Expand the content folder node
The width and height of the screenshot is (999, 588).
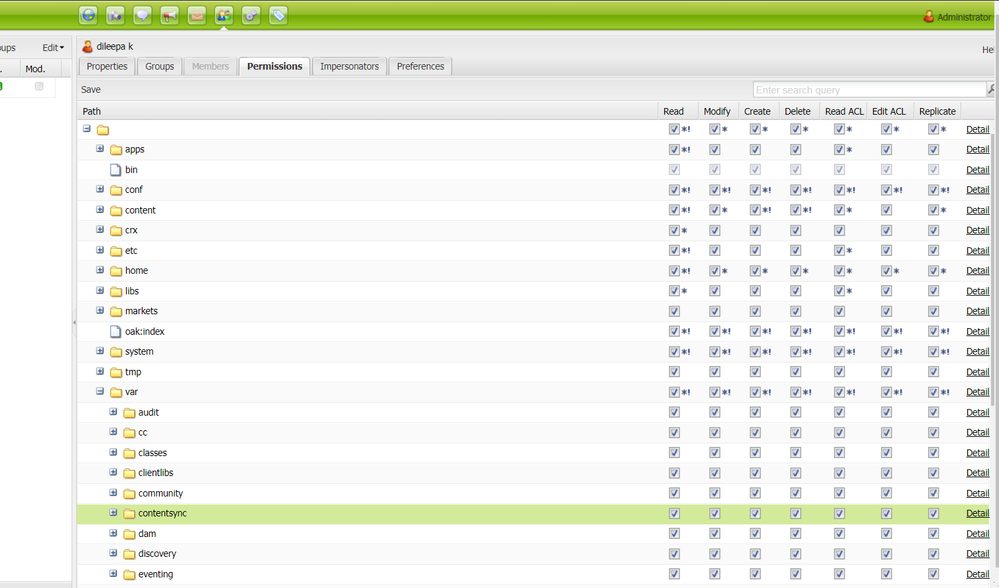point(100,210)
